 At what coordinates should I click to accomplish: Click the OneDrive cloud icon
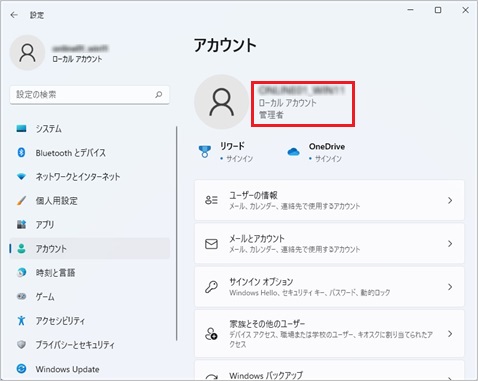(x=293, y=152)
